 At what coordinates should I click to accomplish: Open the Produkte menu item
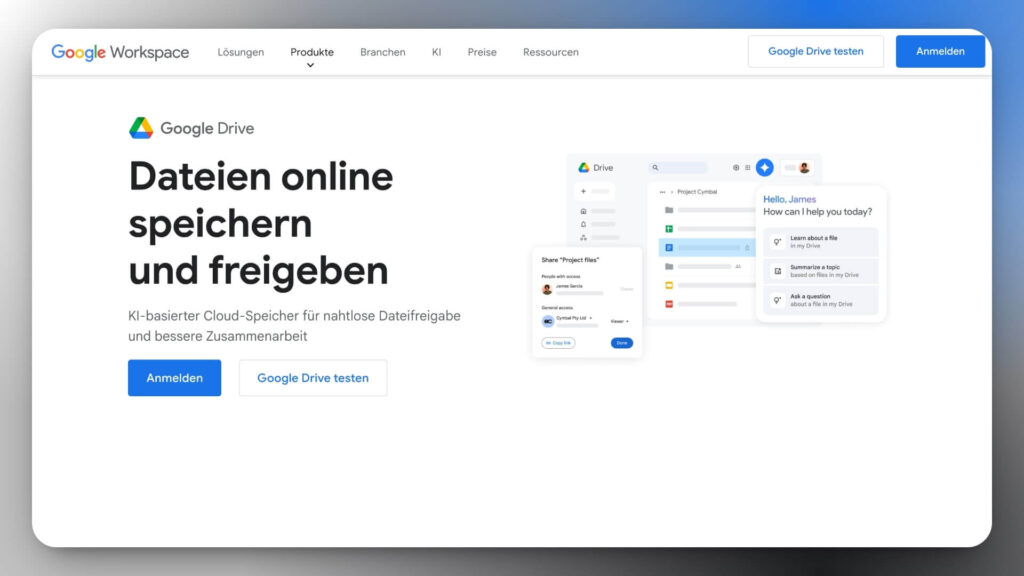coord(312,52)
